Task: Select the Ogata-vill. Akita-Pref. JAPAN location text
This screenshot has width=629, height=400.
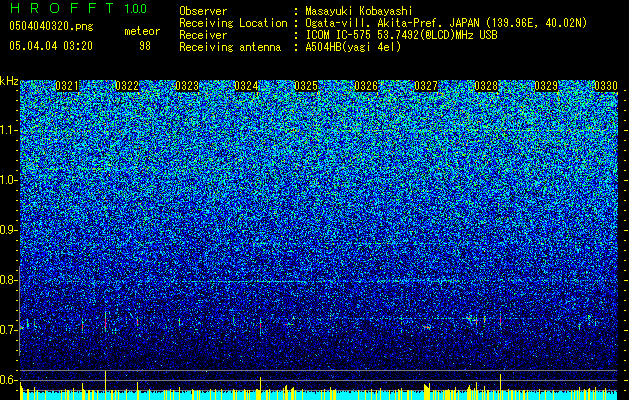Action: pyautogui.click(x=446, y=23)
